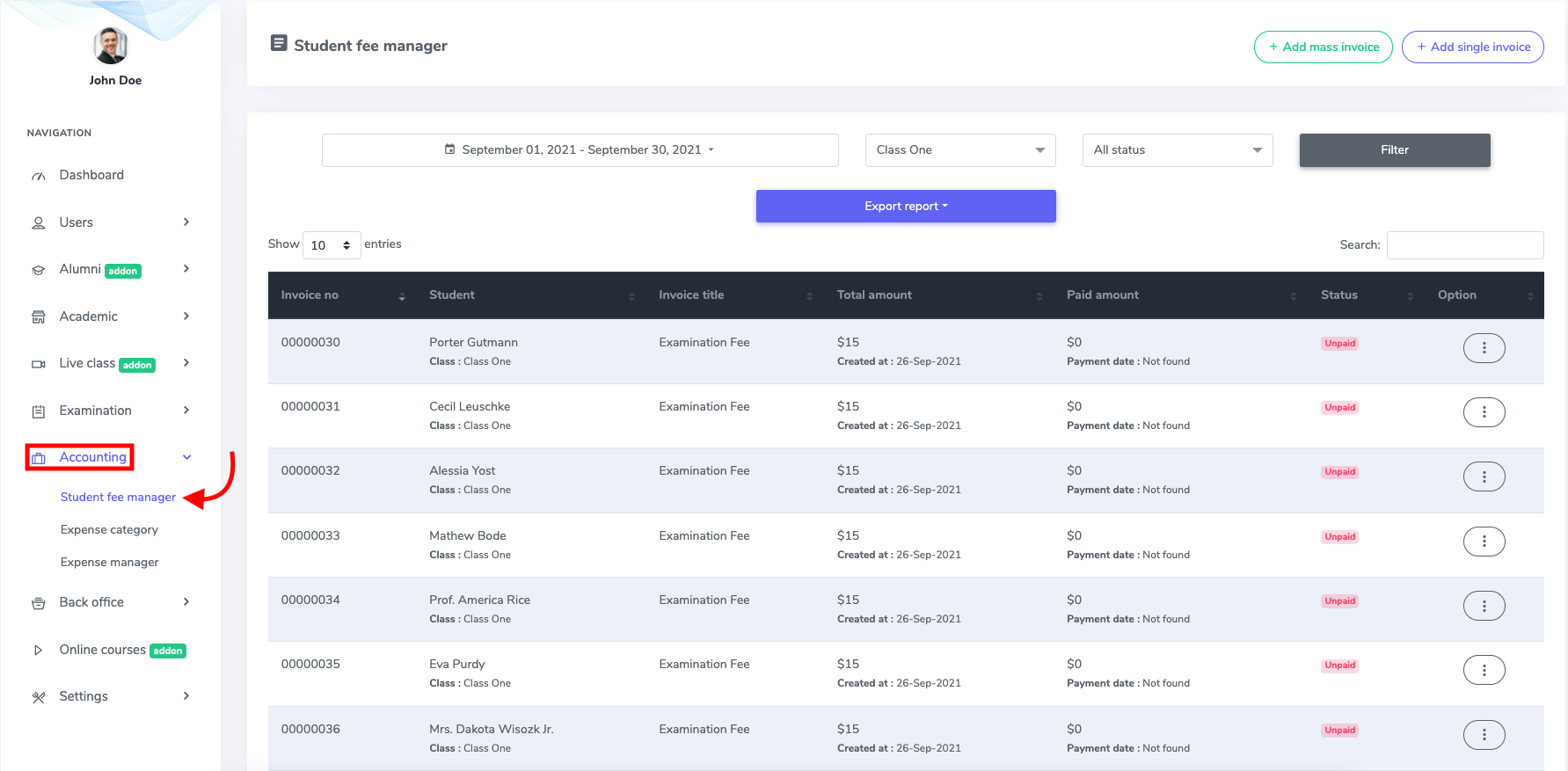
Task: Open Expense category page
Action: pyautogui.click(x=109, y=530)
